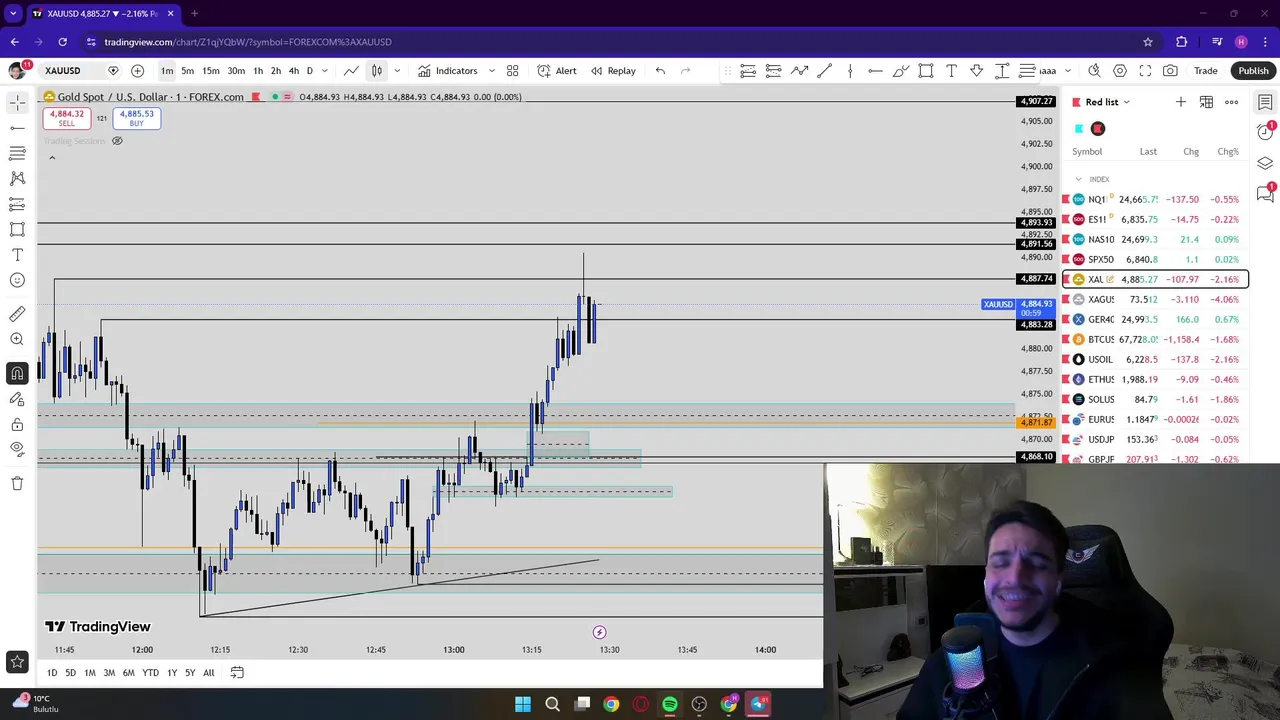Screen dimensions: 1280x720
Task: Switch to 1h timeframe
Action: pyautogui.click(x=258, y=71)
